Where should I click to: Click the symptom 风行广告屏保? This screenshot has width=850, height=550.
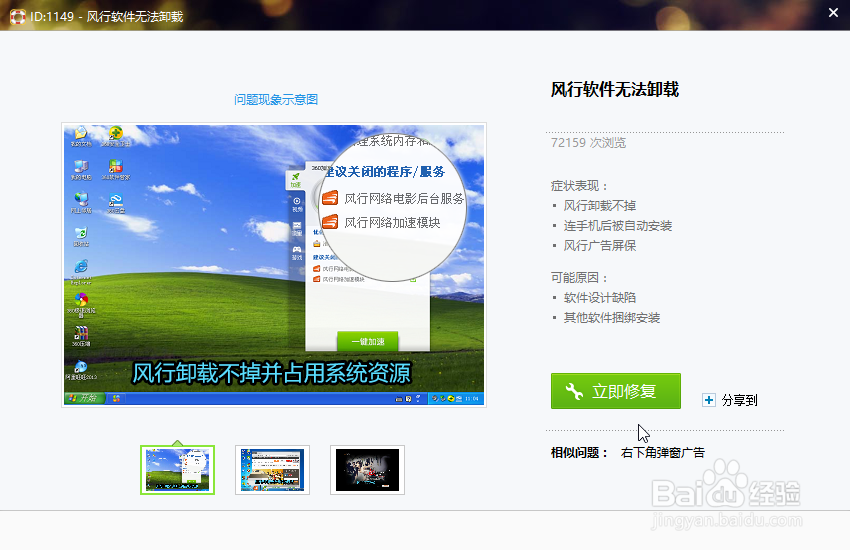(600, 246)
